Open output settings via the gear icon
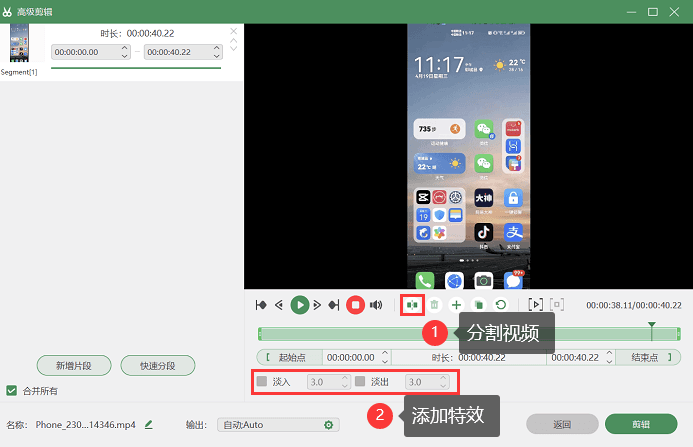Image resolution: width=693 pixels, height=447 pixels. (x=328, y=425)
